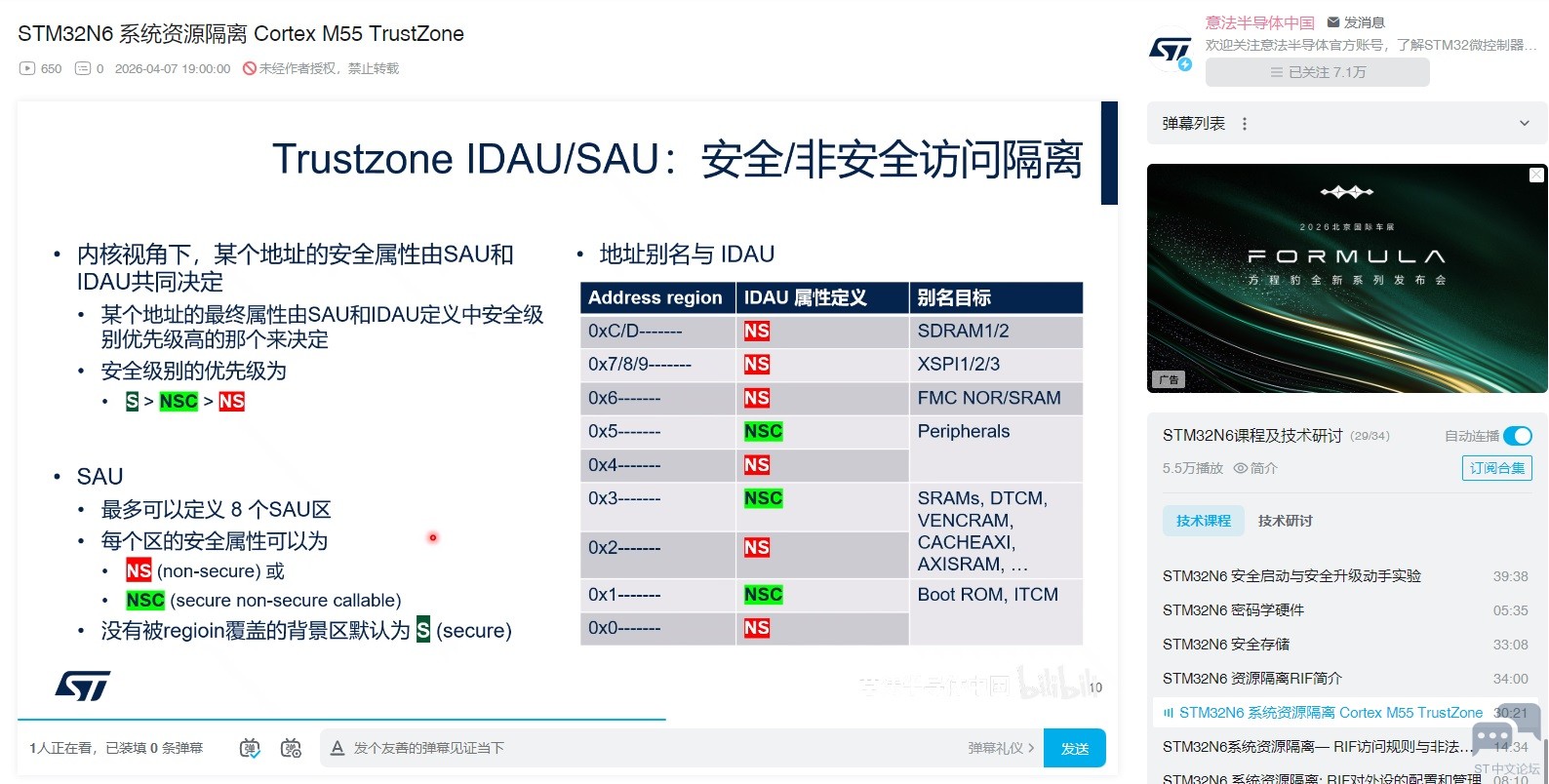Screen dimensions: 1549x784
Task: Click the 2026-04-07 19:00:00 publish date
Action: 173,68
